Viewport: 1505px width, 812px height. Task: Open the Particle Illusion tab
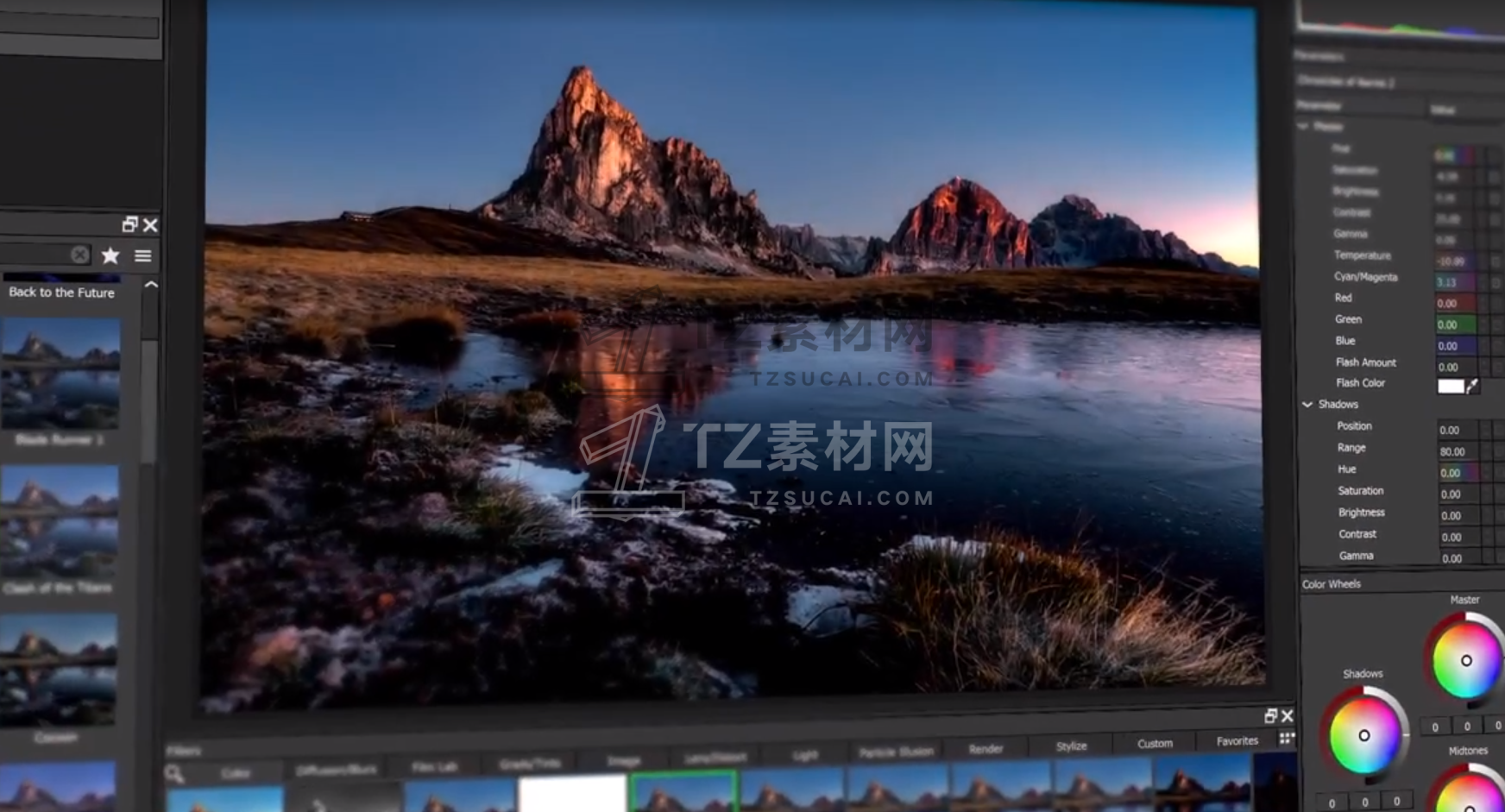tap(896, 752)
